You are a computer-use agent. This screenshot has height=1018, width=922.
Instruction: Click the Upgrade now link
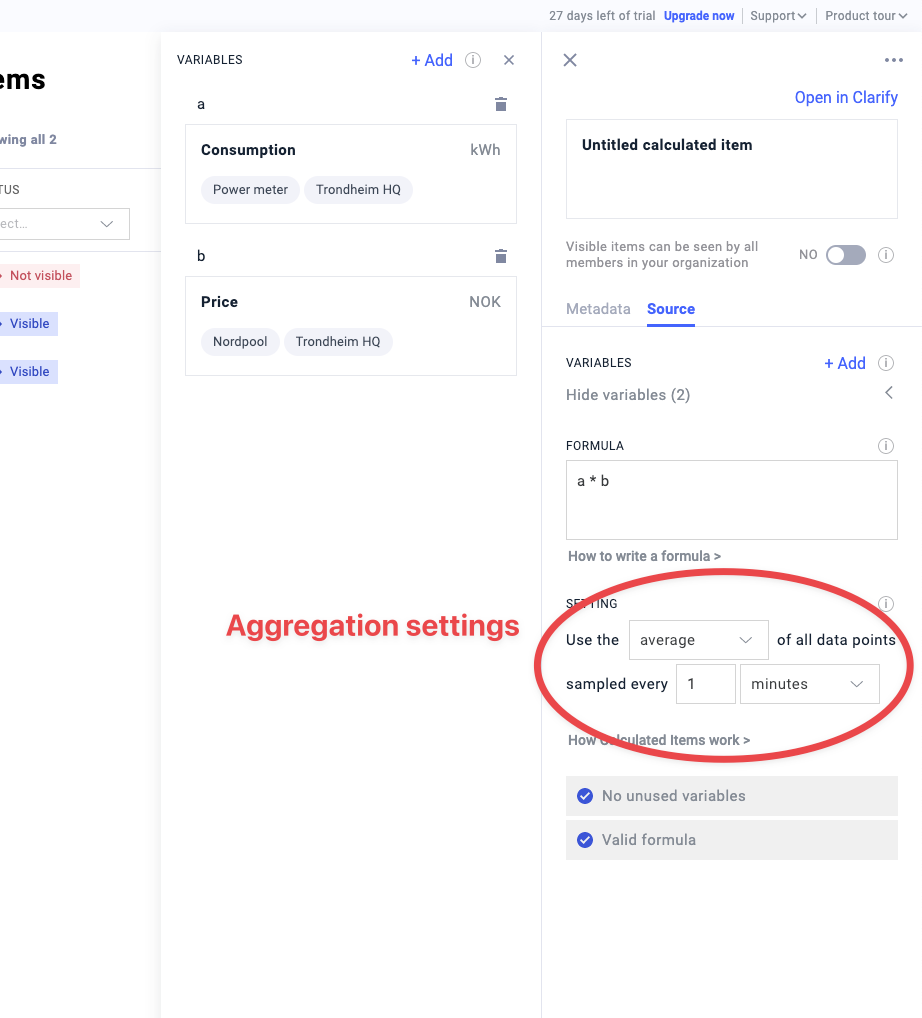click(699, 16)
